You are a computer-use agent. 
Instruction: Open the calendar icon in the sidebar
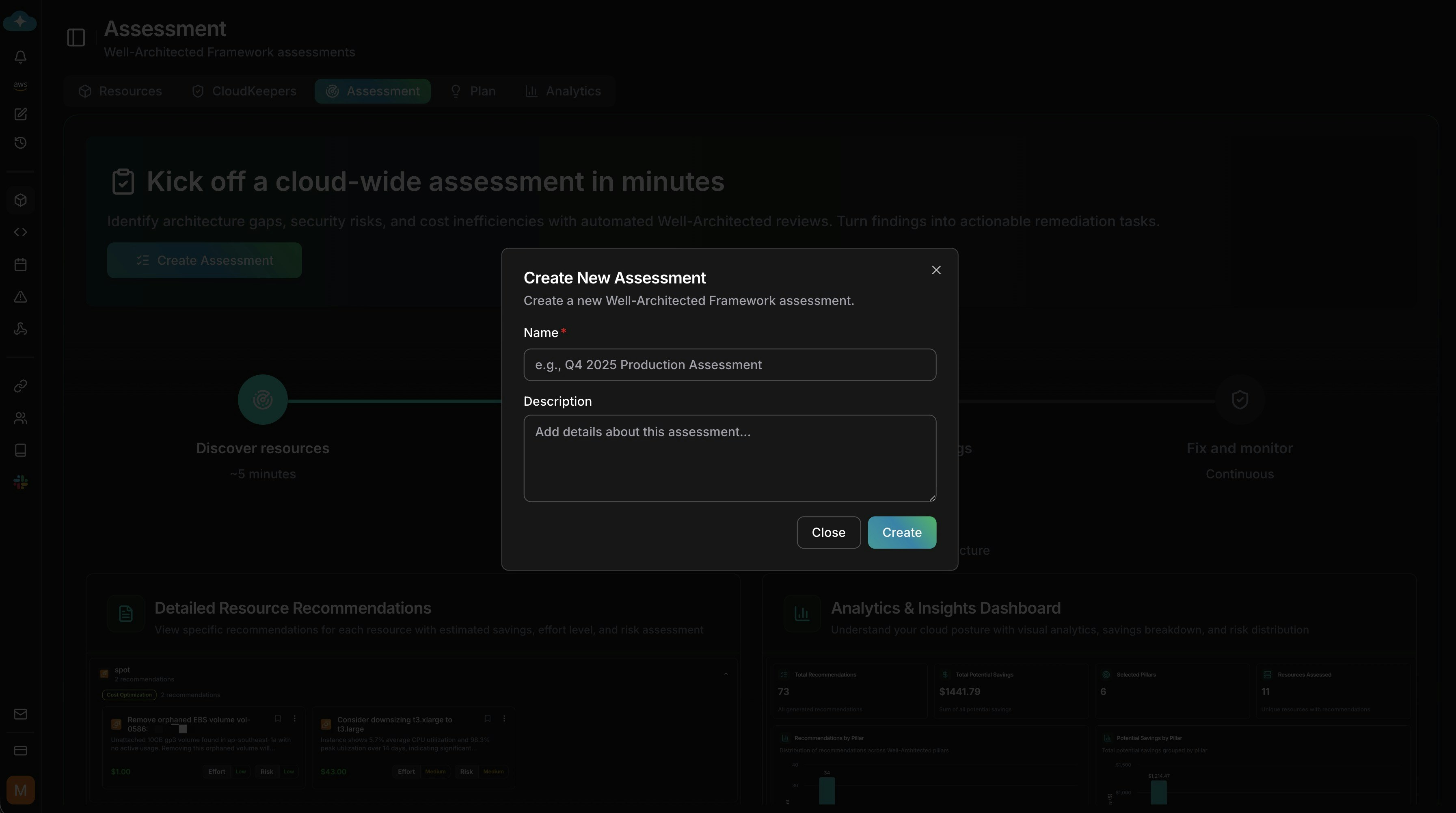(20, 264)
